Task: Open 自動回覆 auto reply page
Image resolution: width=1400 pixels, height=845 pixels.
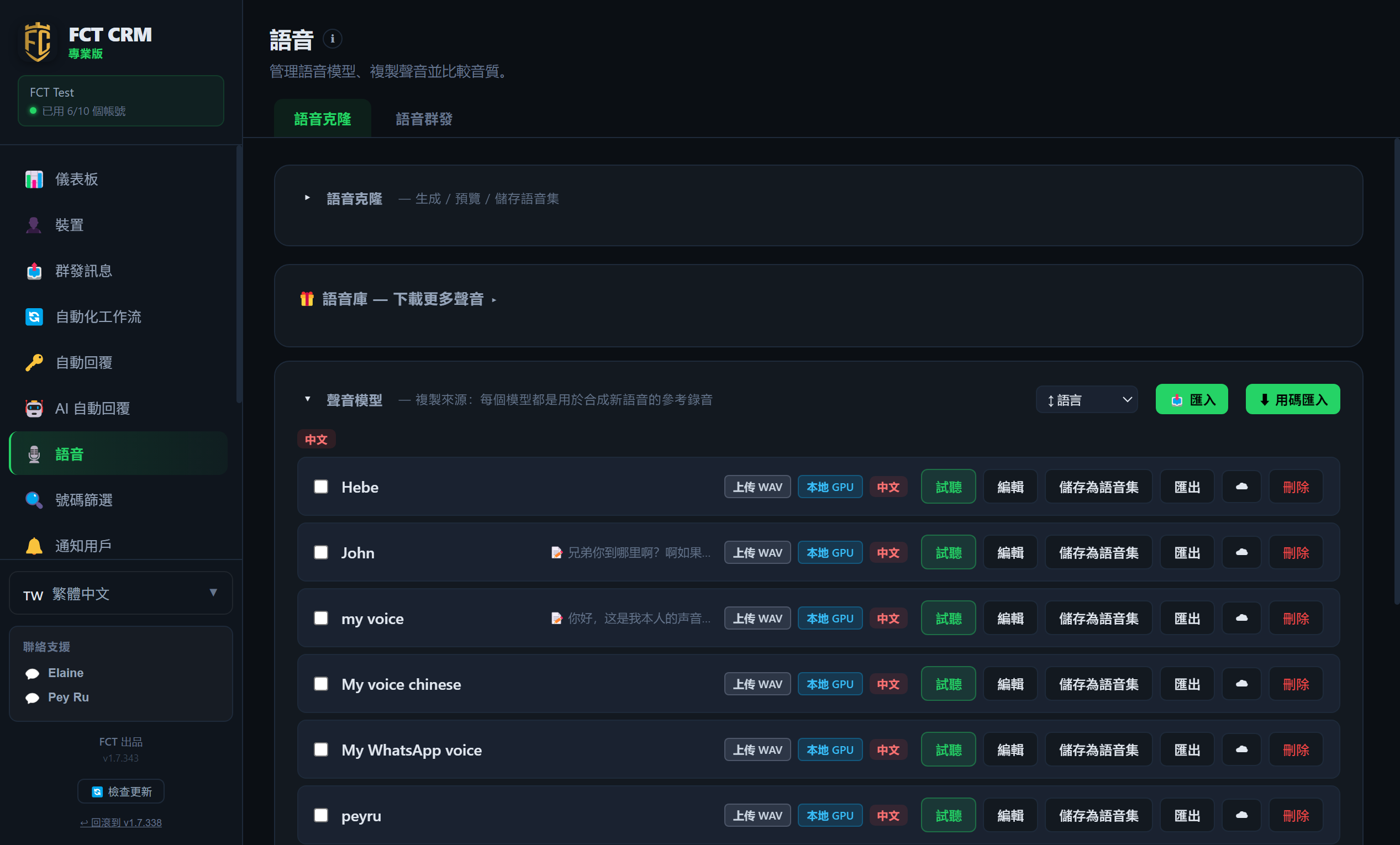Action: pos(119,363)
